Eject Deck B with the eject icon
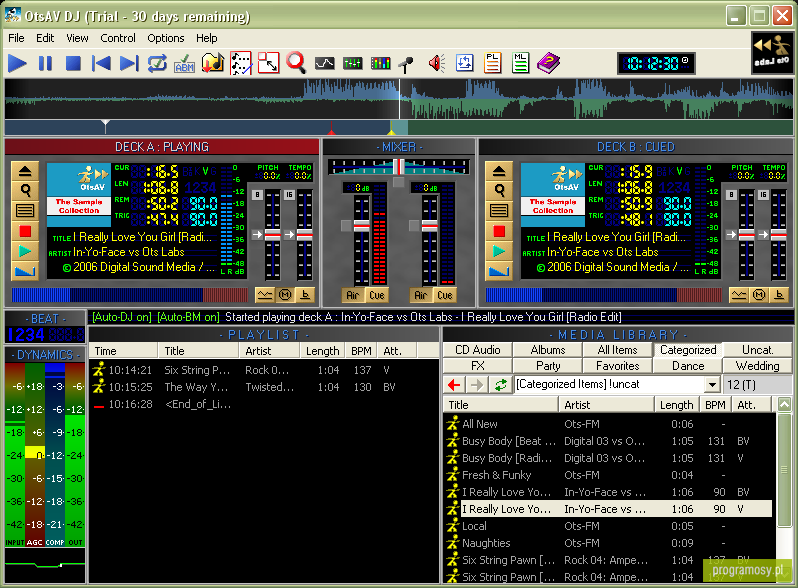 point(499,172)
